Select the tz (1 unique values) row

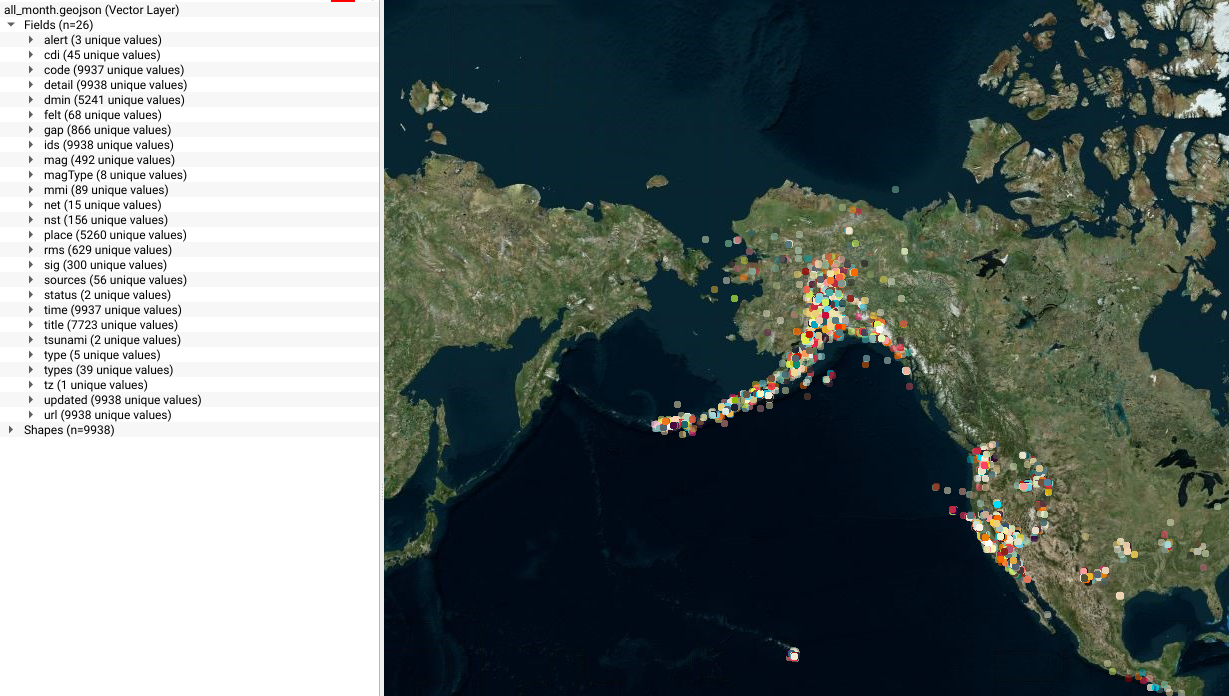95,385
